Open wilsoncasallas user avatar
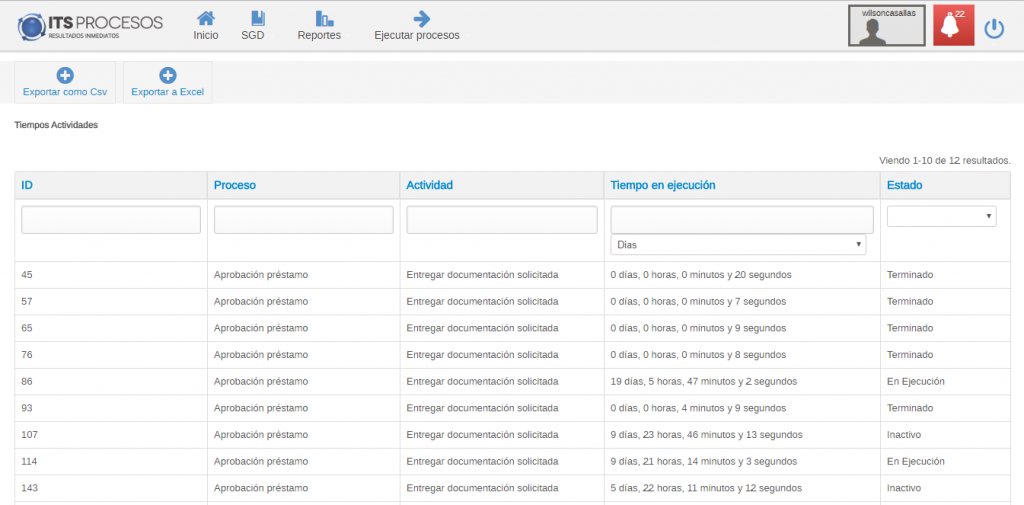Screen dimensions: 1024x505 point(886,26)
